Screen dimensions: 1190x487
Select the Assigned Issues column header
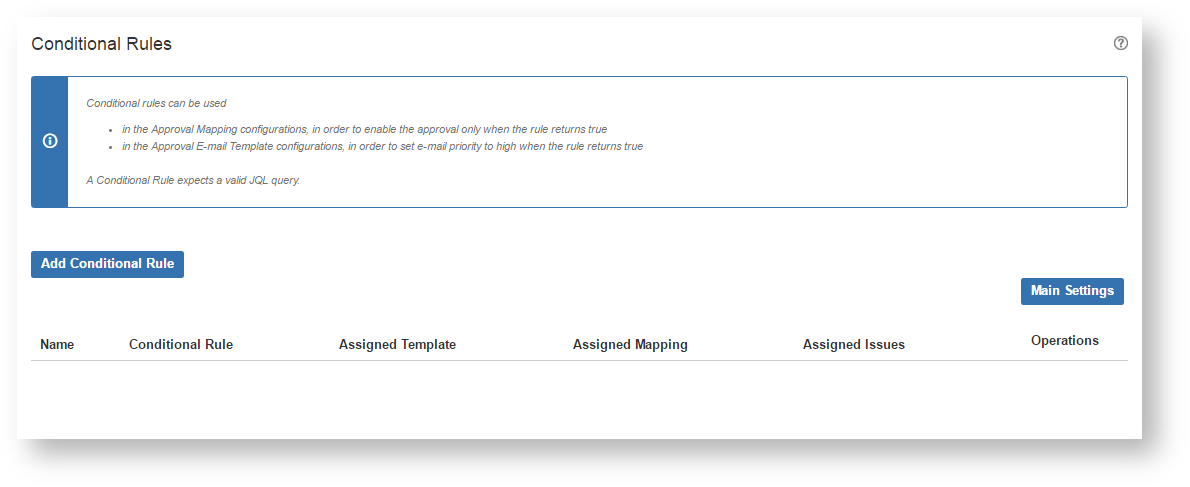click(x=853, y=345)
